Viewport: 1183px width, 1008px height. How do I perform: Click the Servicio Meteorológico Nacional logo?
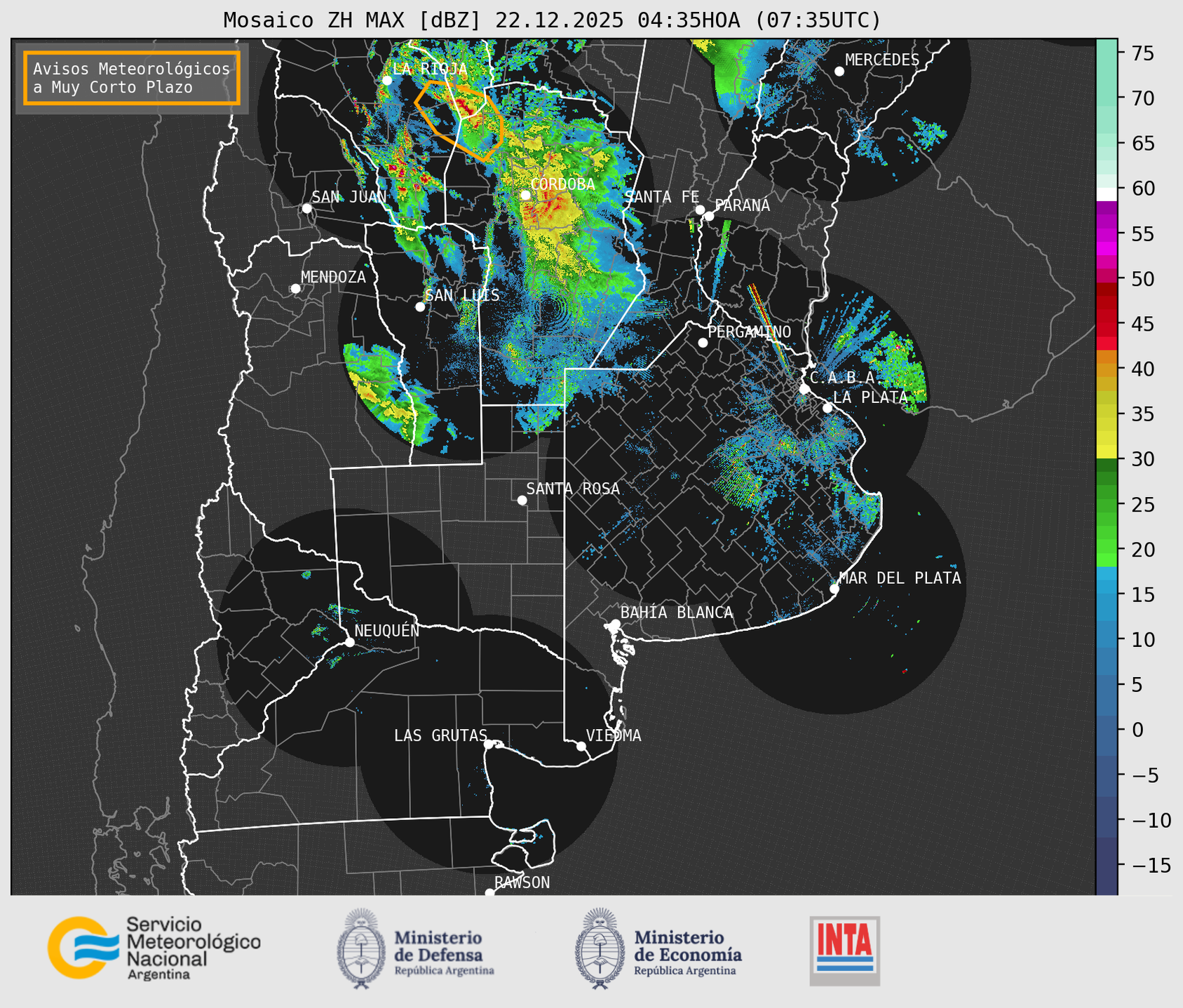154,948
